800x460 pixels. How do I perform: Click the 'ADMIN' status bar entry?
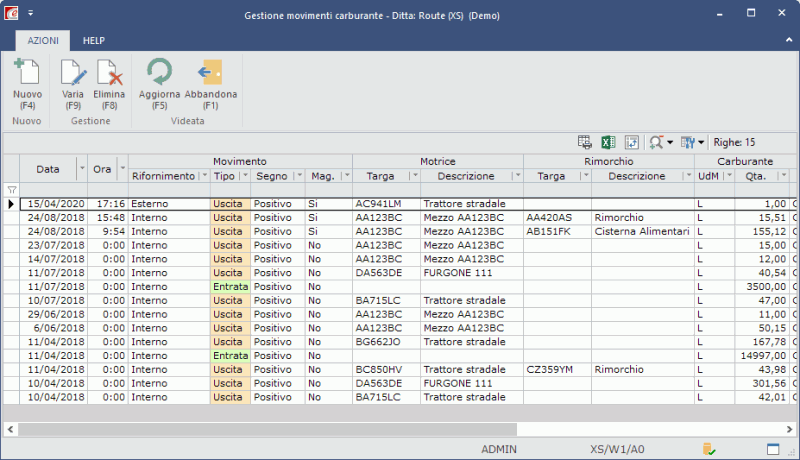pos(499,449)
